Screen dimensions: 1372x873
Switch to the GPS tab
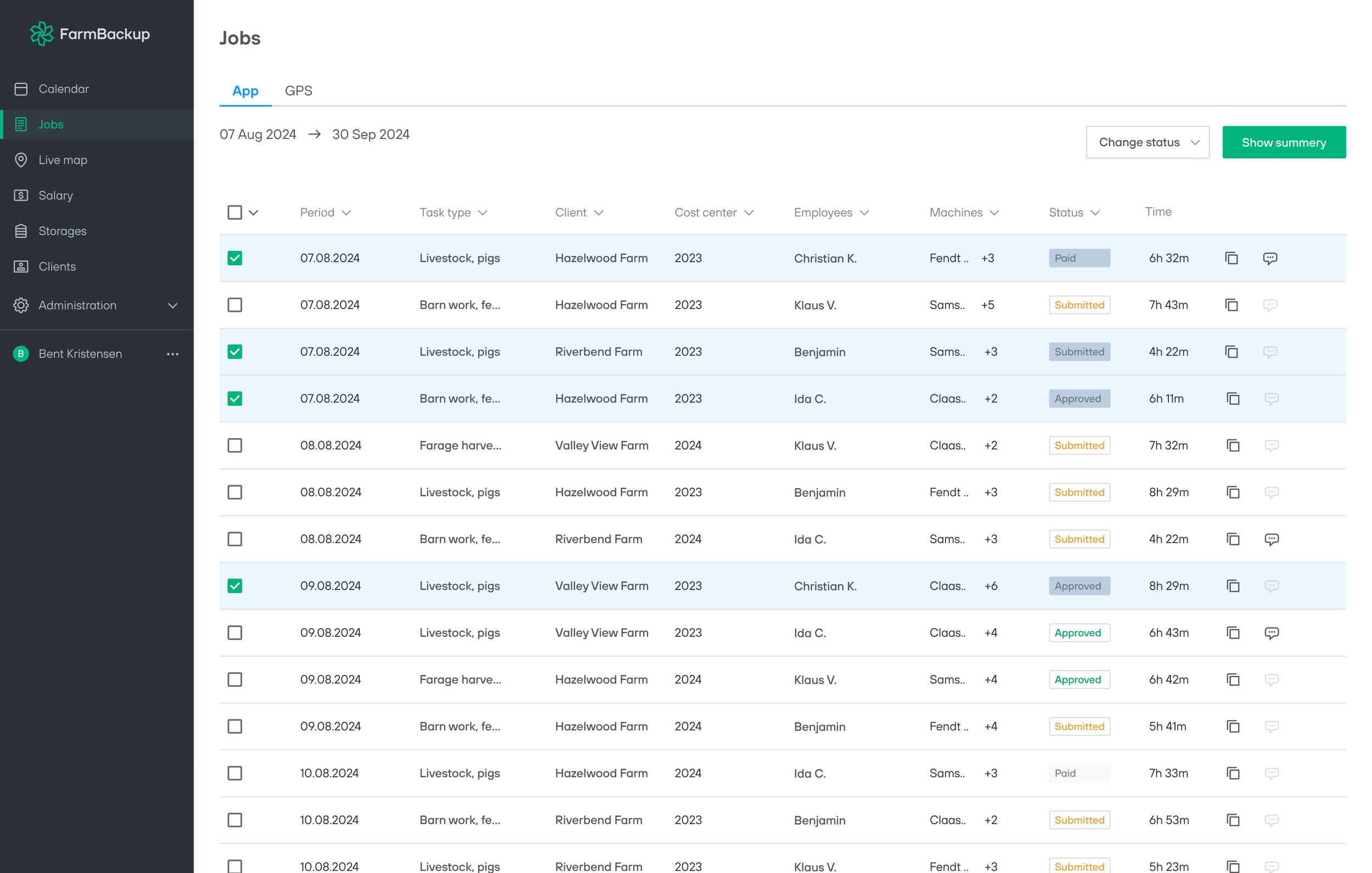(299, 91)
